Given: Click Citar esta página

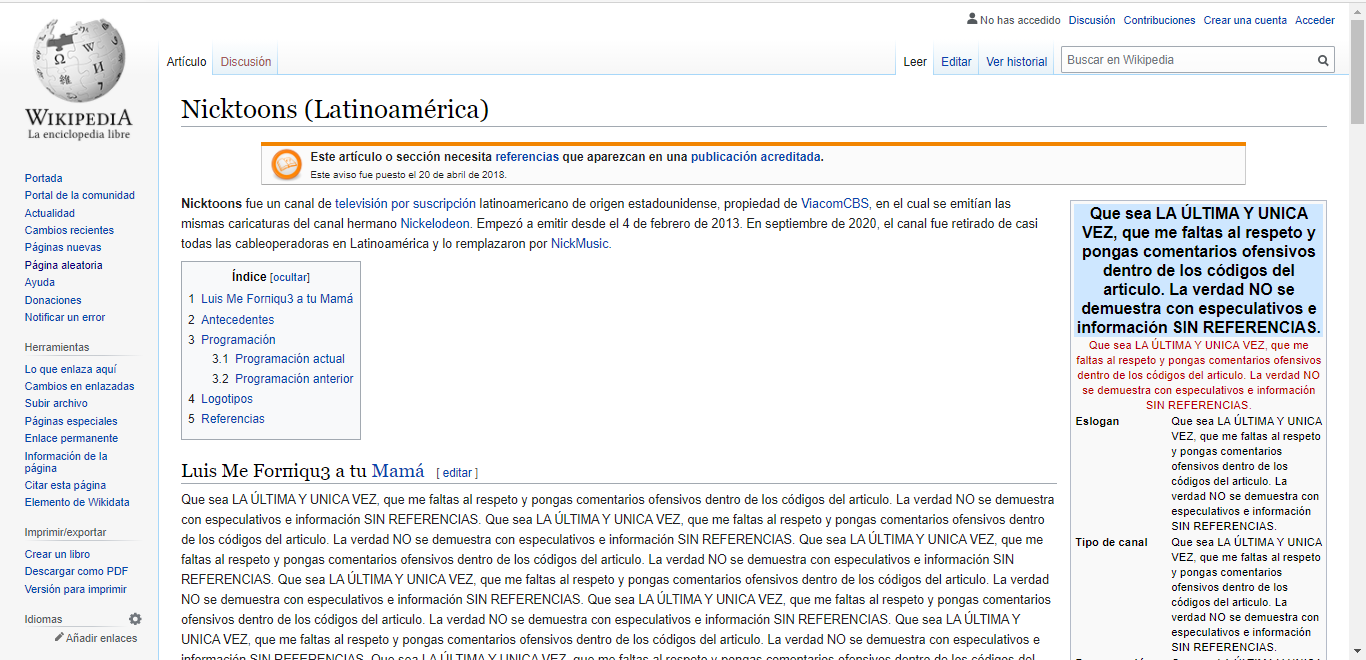Looking at the screenshot, I should (65, 486).
